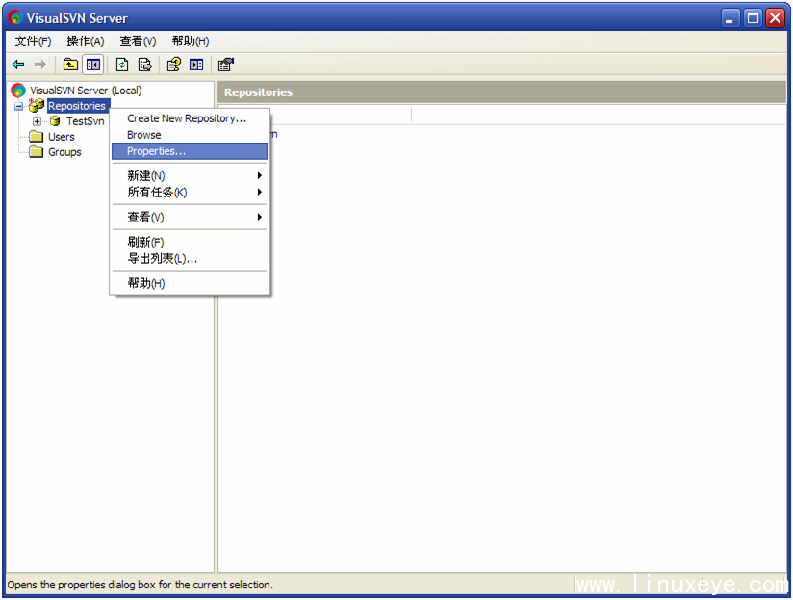Click the server properties toolbar icon
Image resolution: width=793 pixels, height=600 pixels.
point(226,64)
